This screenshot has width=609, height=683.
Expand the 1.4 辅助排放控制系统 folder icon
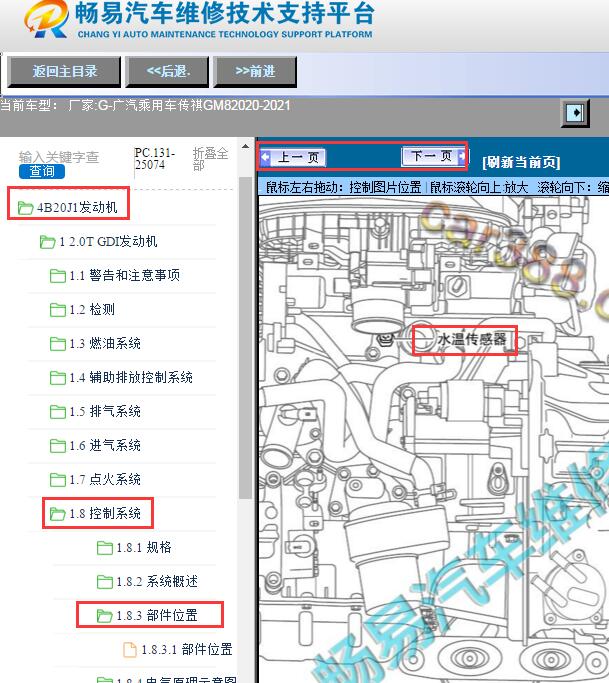click(58, 378)
